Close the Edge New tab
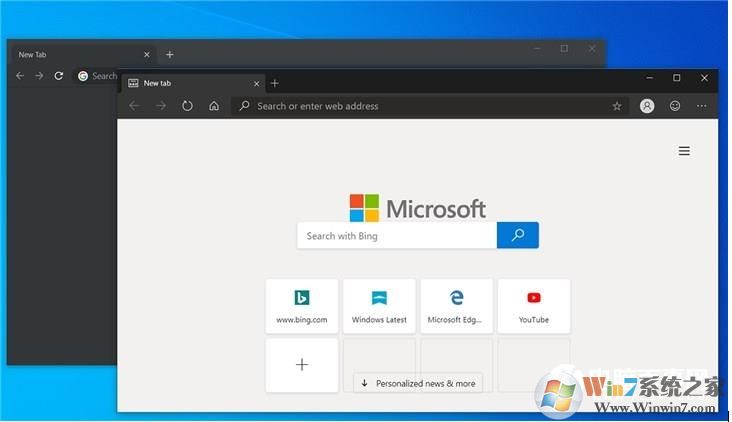Viewport: 732px width, 422px height. point(256,84)
